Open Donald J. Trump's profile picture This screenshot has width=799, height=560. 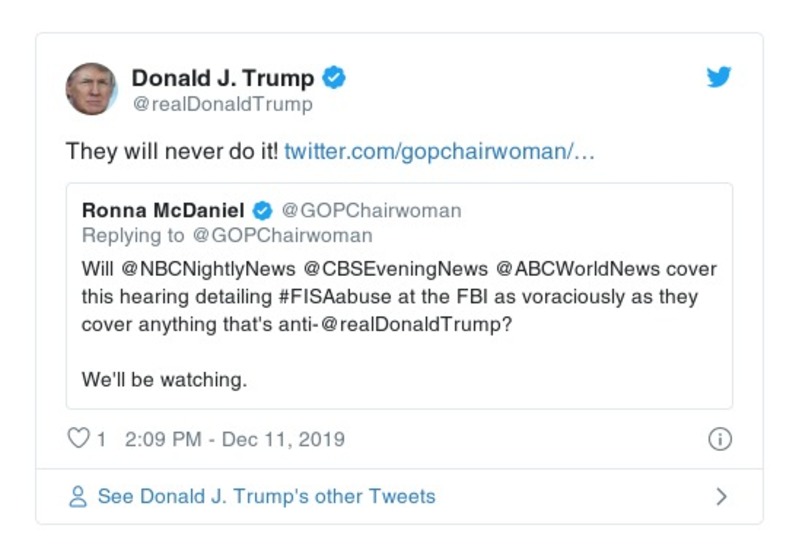coord(92,89)
